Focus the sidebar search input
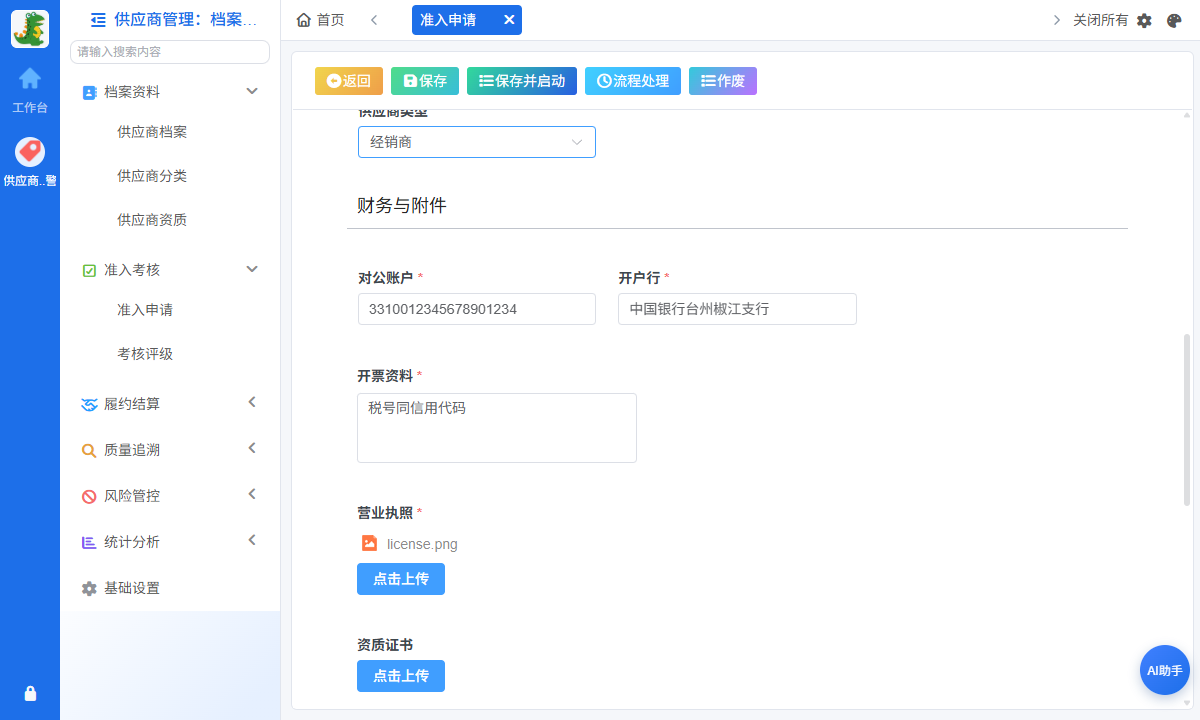 click(170, 51)
